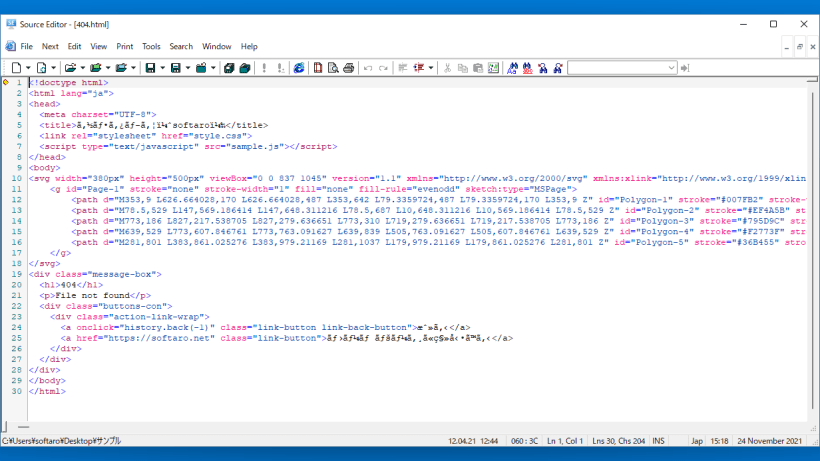820x461 pixels.
Task: Click the green select-all icon
Action: click(x=493, y=68)
